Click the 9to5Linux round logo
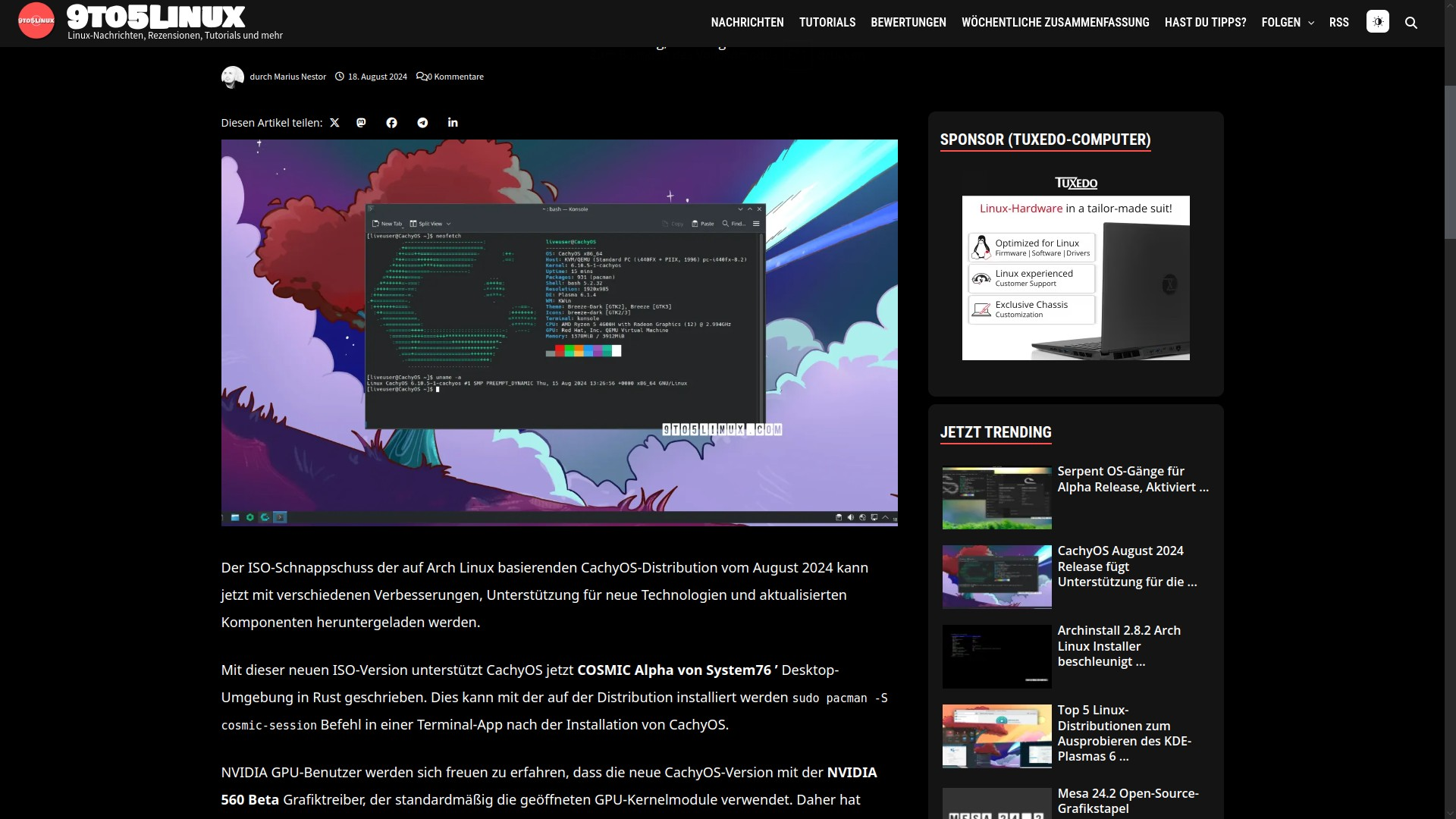The height and width of the screenshot is (819, 1456). 36,21
